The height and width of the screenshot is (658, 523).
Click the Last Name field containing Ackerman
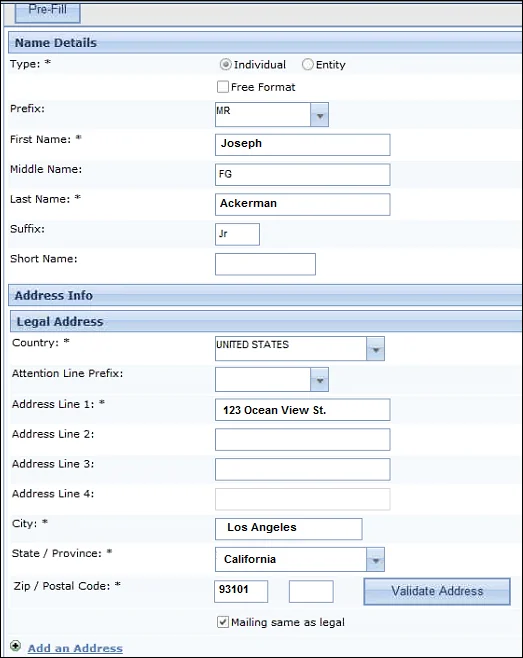(x=303, y=204)
